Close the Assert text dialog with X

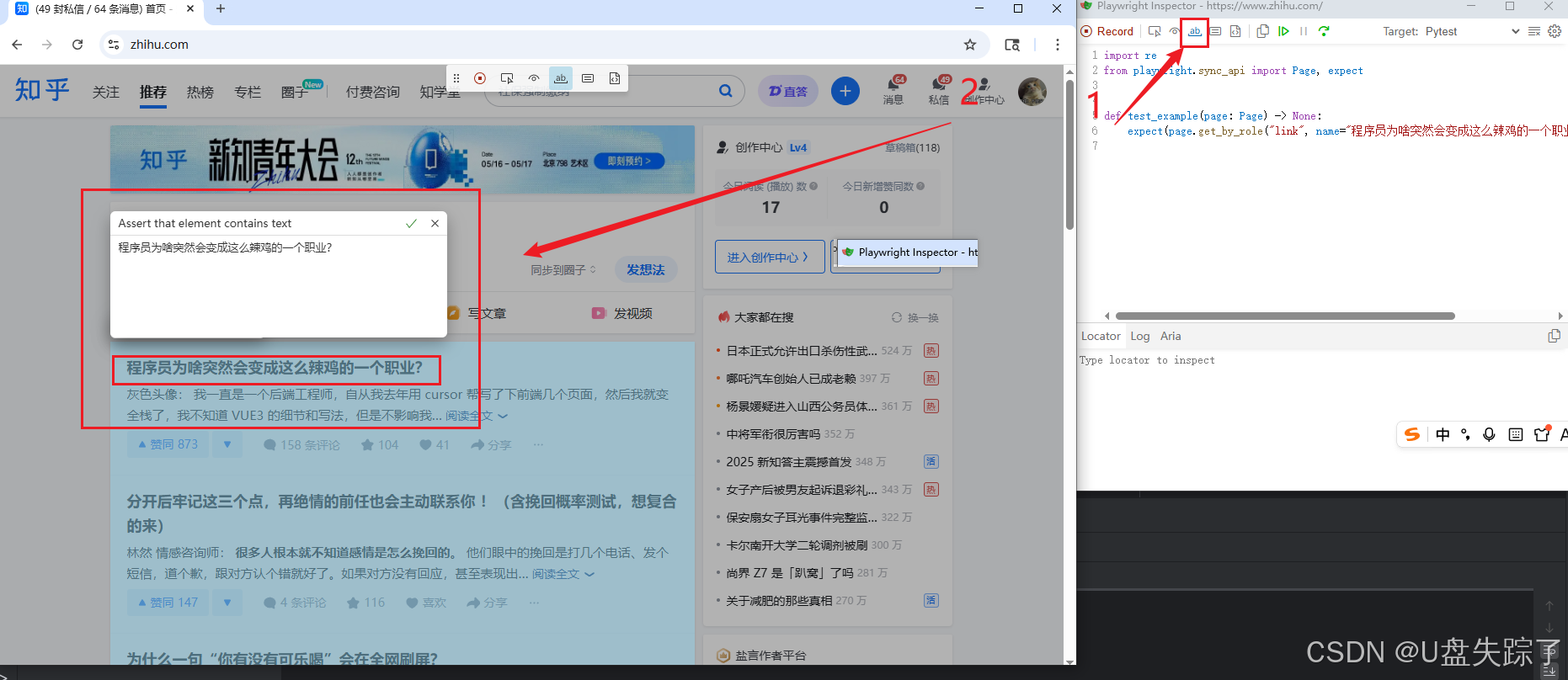(435, 223)
